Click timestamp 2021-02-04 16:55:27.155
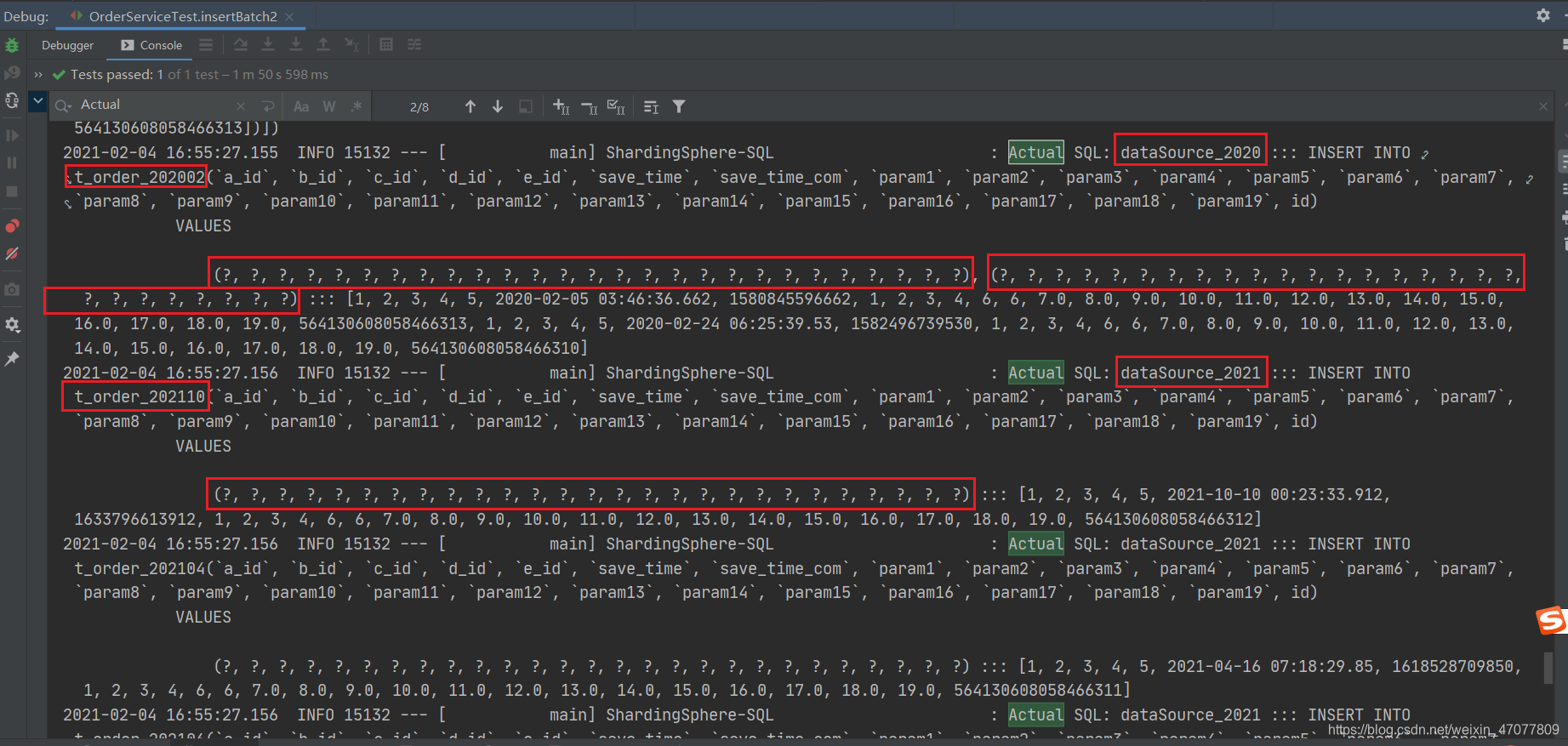The image size is (1568, 746). coord(170,152)
